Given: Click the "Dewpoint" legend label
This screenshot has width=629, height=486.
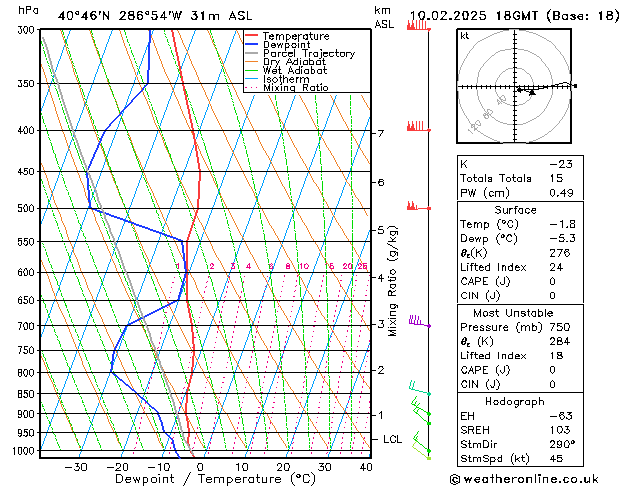Looking at the screenshot, I should [x=286, y=45].
